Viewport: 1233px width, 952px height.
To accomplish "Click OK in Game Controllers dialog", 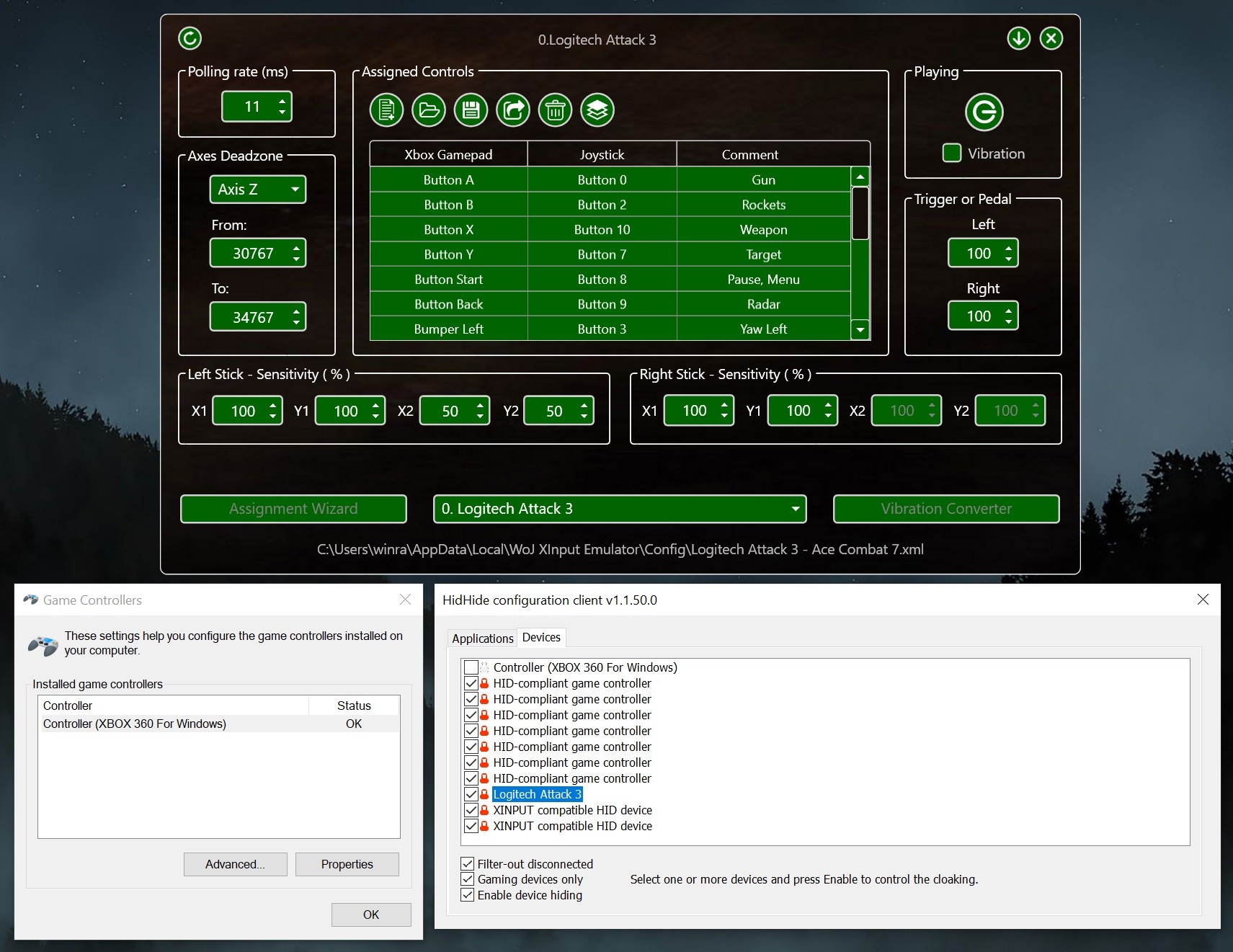I will click(371, 915).
